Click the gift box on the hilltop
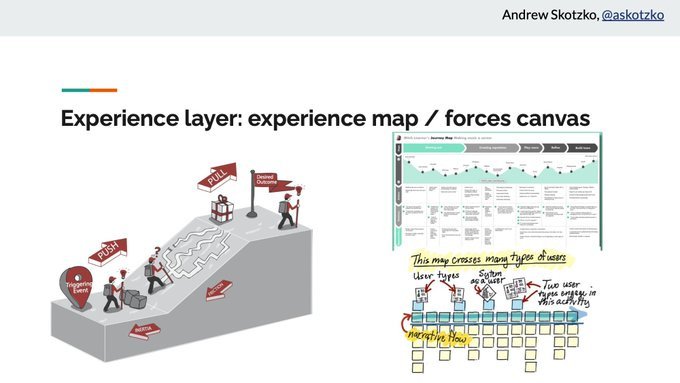The width and height of the screenshot is (680, 383). 222,209
